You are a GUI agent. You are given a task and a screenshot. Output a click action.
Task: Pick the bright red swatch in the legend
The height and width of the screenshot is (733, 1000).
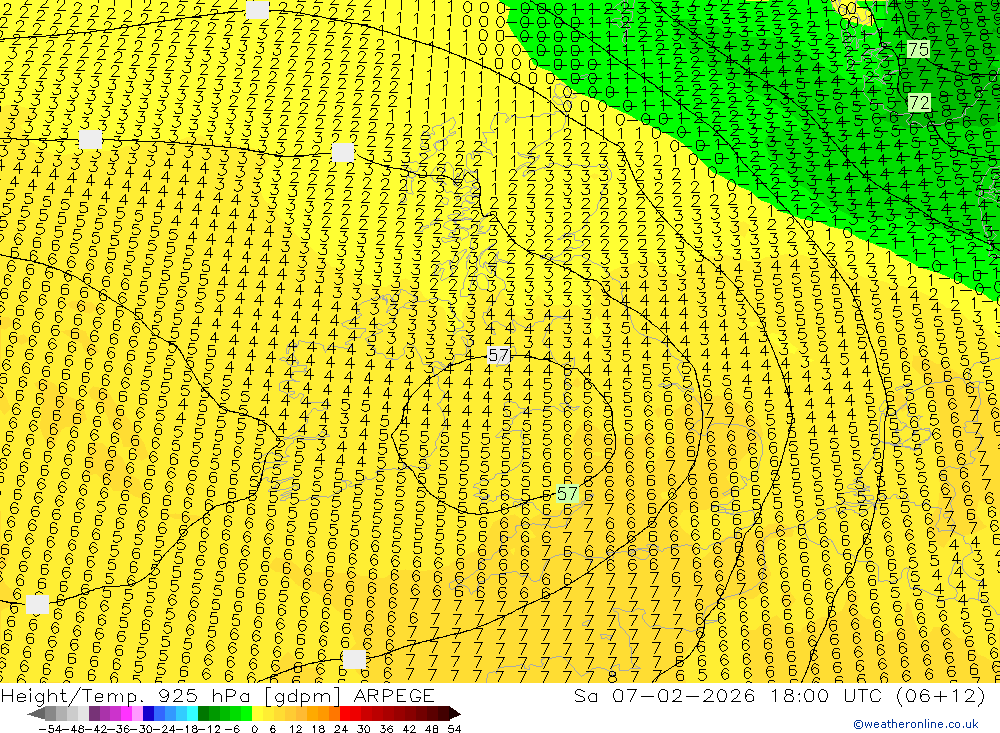[x=345, y=713]
